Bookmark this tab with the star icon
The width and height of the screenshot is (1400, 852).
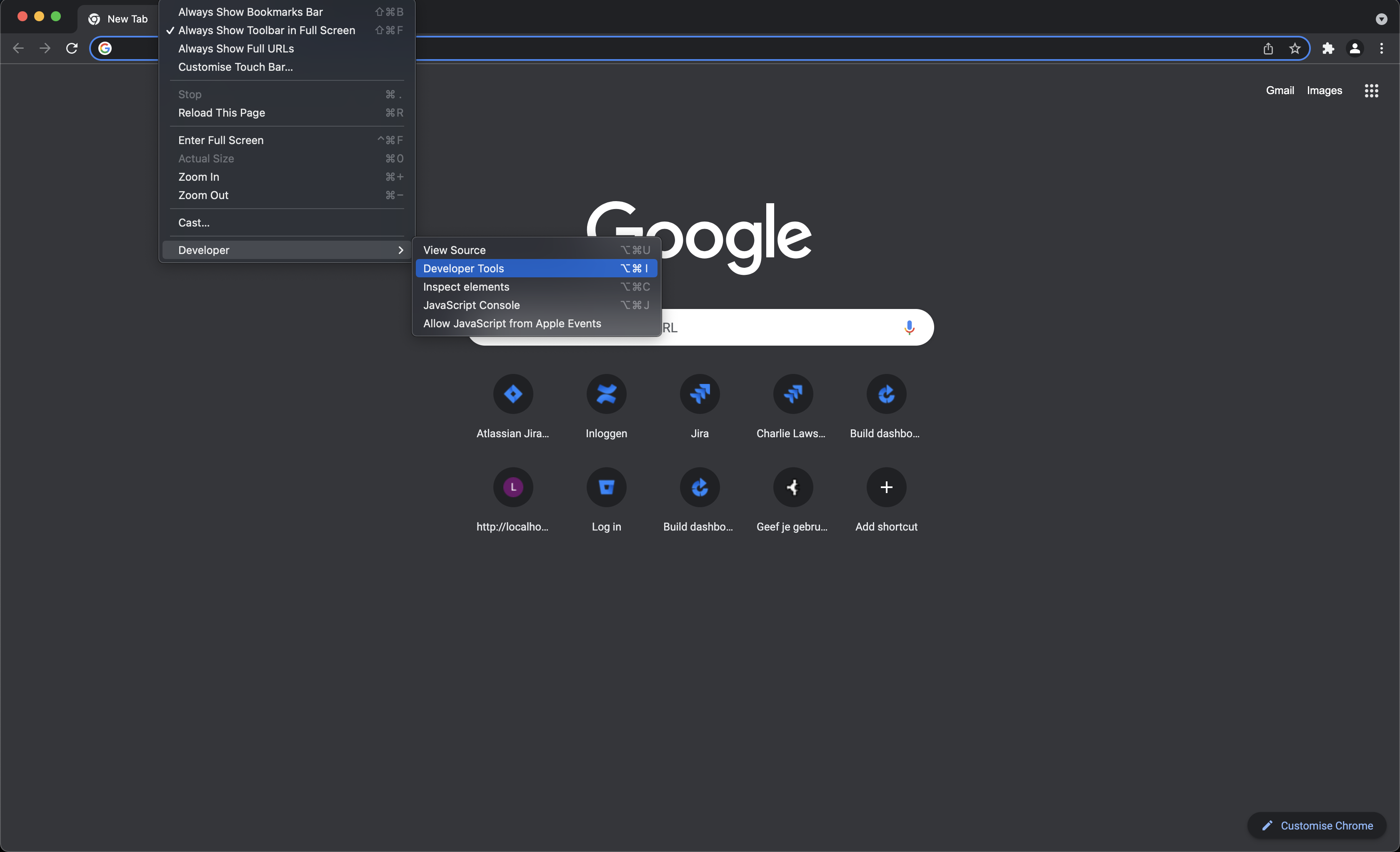pos(1294,48)
